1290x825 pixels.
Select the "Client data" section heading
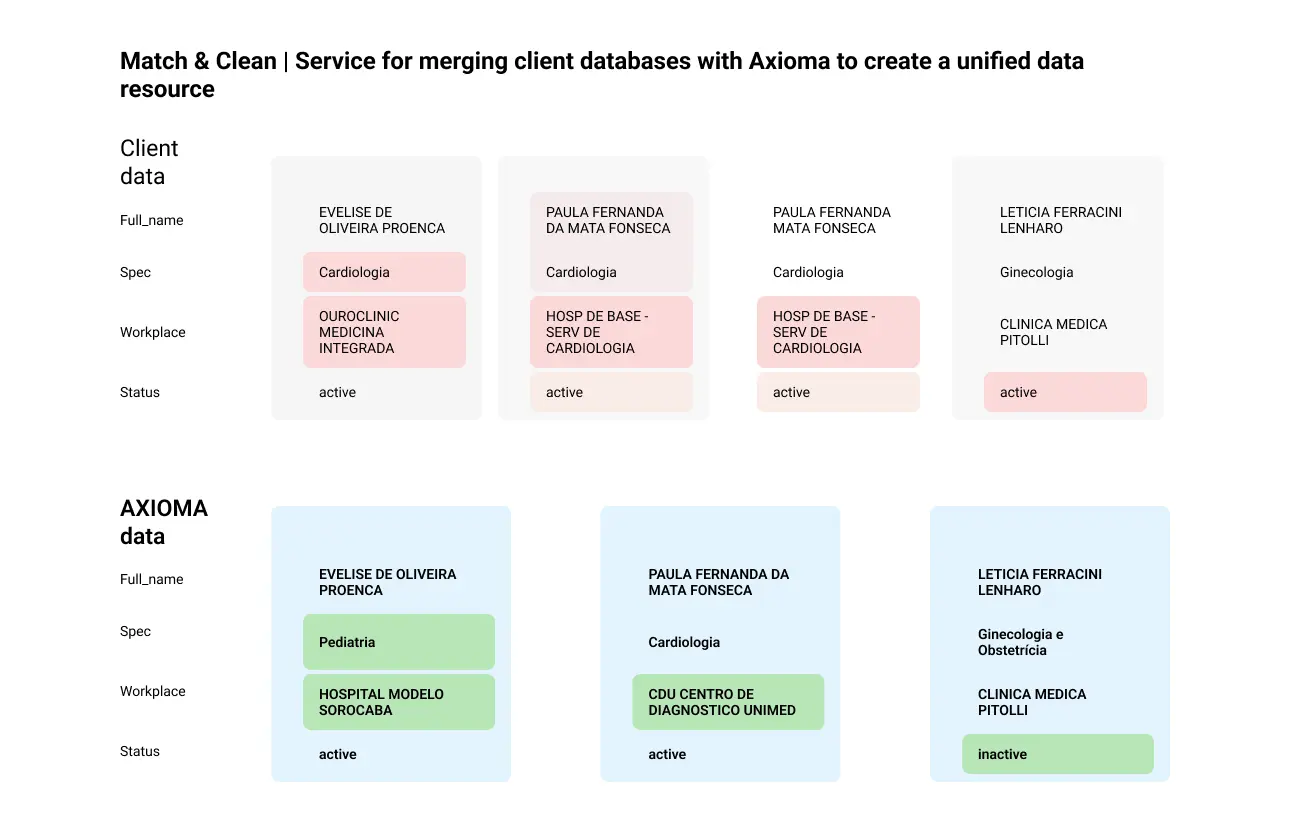(149, 162)
